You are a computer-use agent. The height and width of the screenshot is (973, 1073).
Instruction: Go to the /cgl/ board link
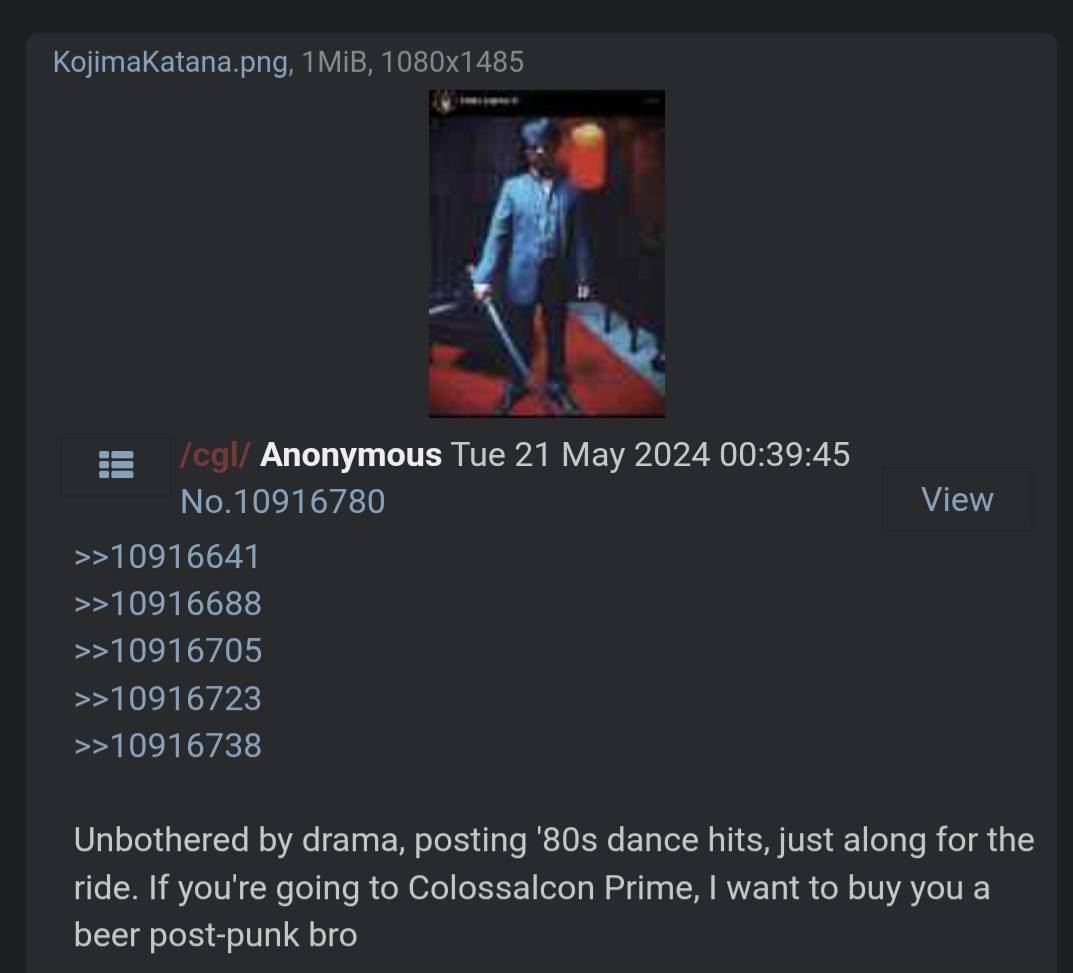point(215,455)
